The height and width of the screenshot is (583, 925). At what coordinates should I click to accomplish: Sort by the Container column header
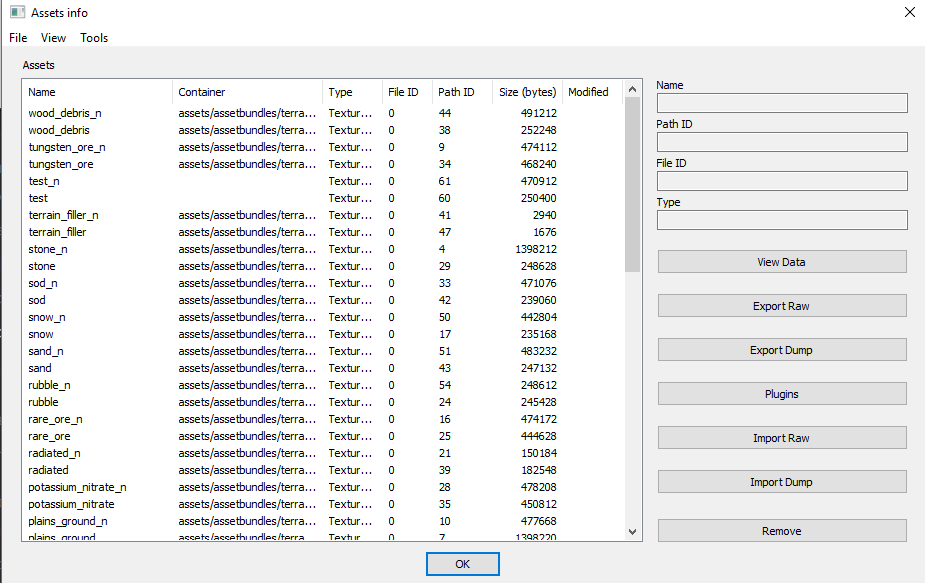tap(248, 92)
